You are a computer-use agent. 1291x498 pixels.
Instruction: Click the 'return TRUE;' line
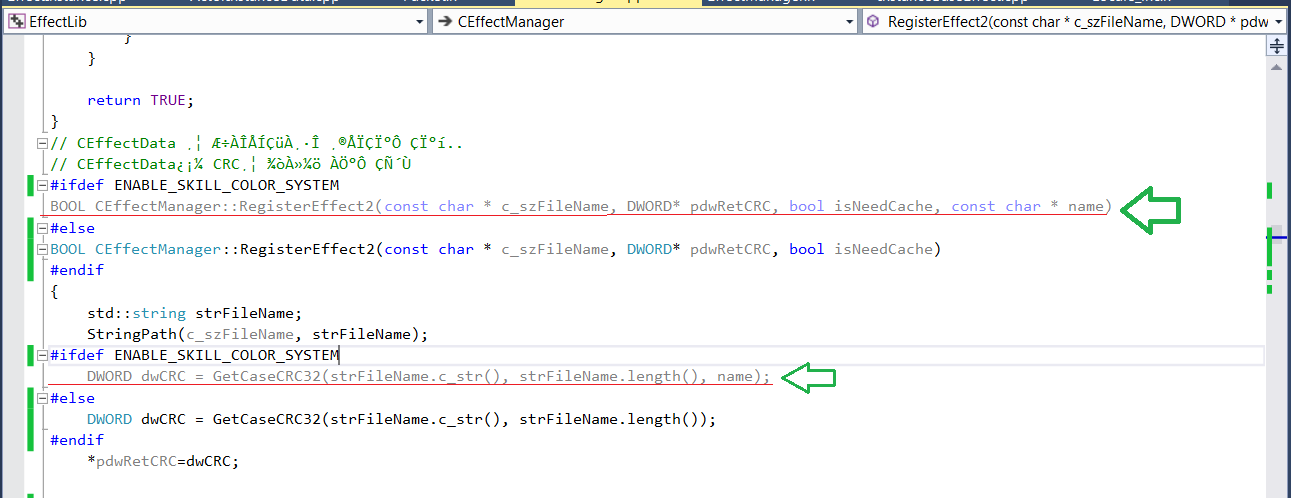tap(140, 101)
